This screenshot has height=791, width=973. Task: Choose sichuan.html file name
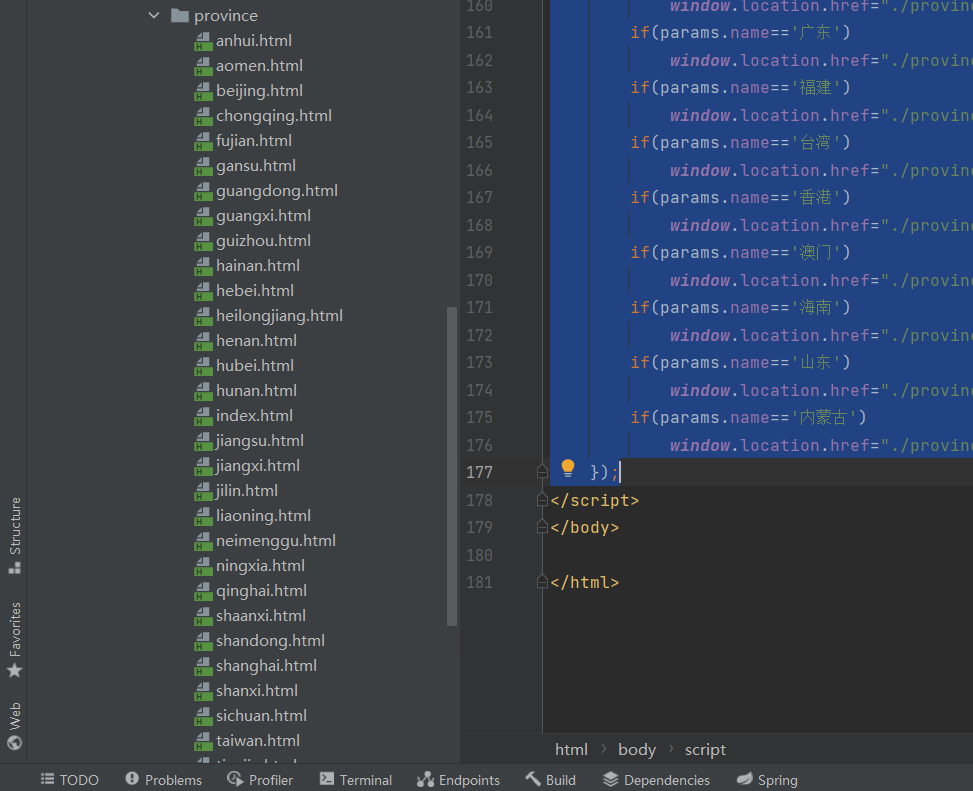pos(261,716)
